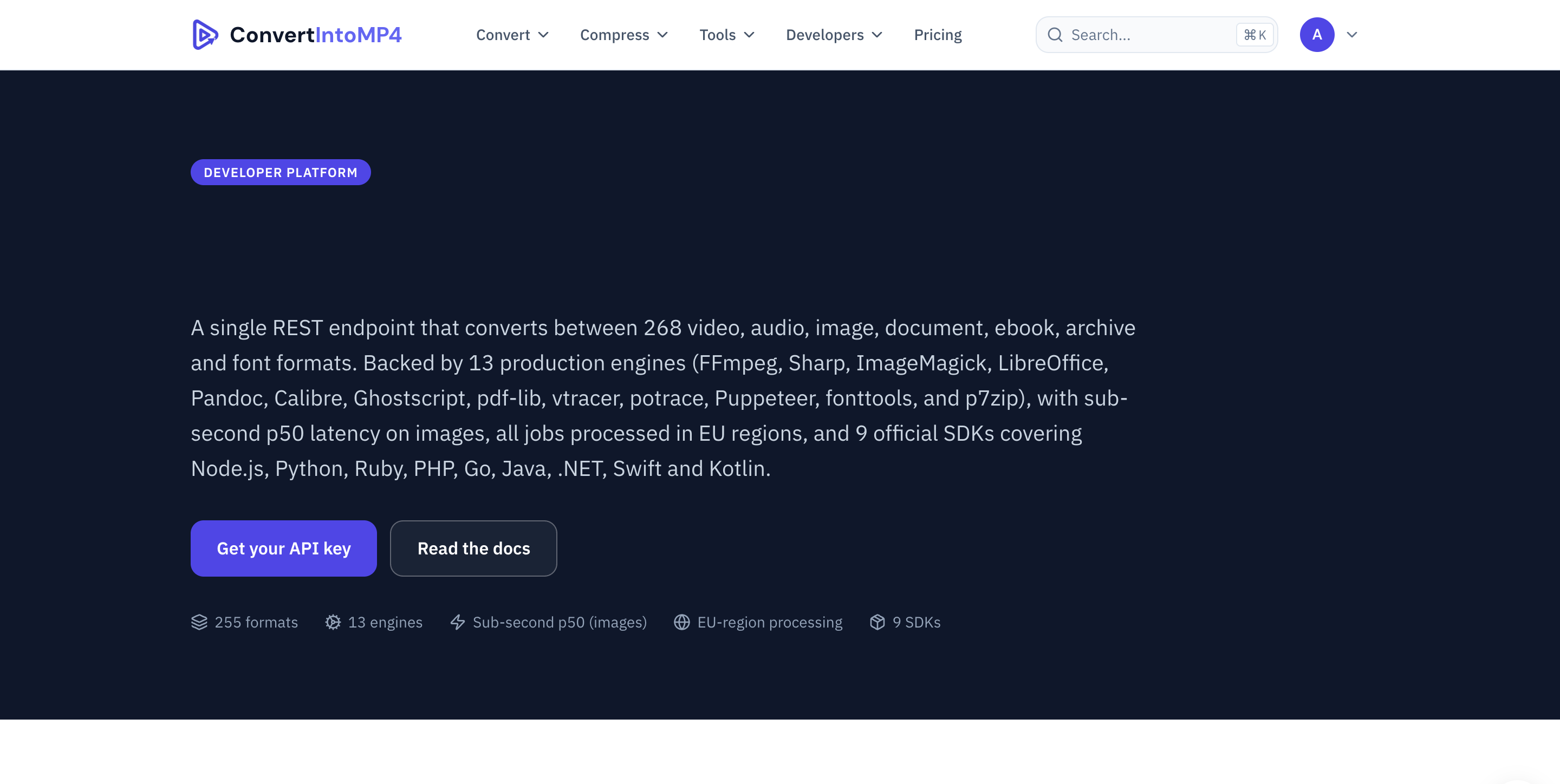This screenshot has height=784, width=1560.
Task: Click the ConvertIntoMP4 play logo icon
Action: click(205, 35)
